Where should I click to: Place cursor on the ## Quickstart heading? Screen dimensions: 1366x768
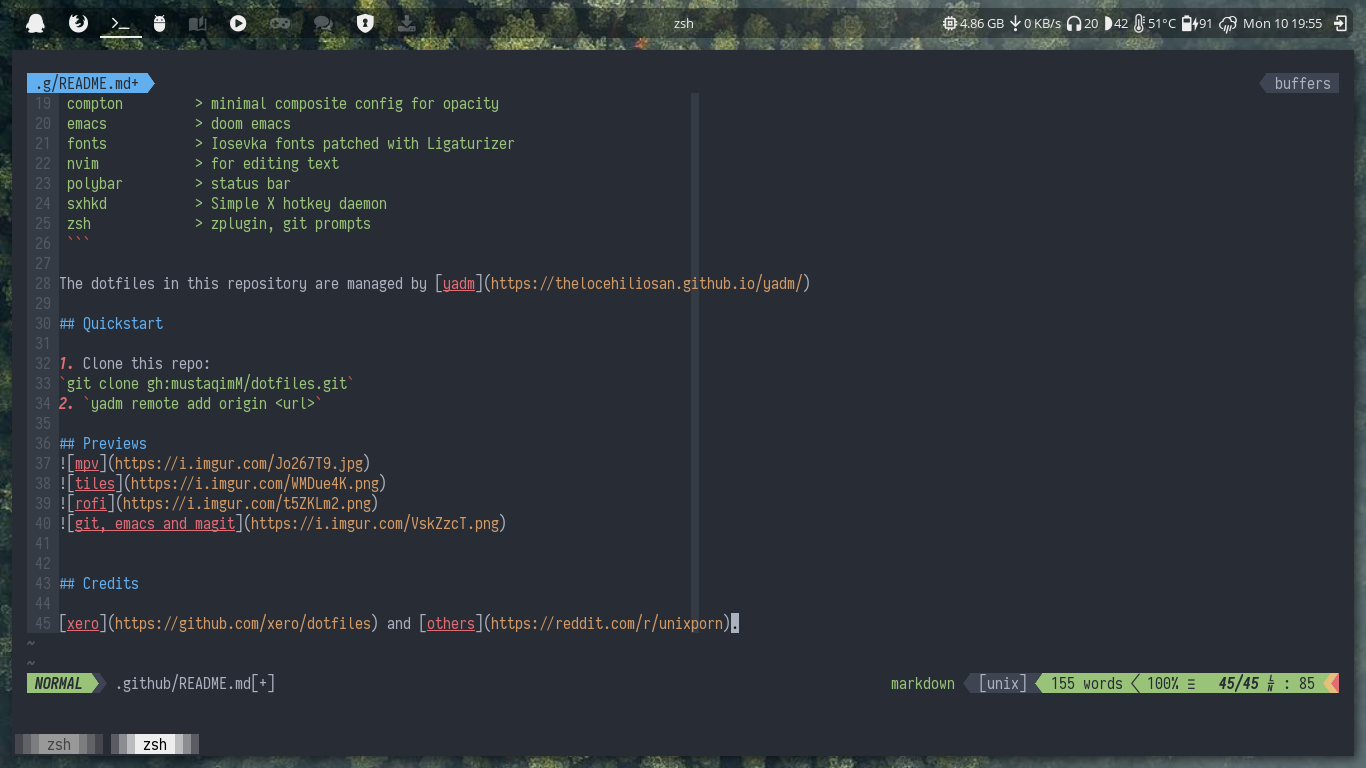pos(111,324)
